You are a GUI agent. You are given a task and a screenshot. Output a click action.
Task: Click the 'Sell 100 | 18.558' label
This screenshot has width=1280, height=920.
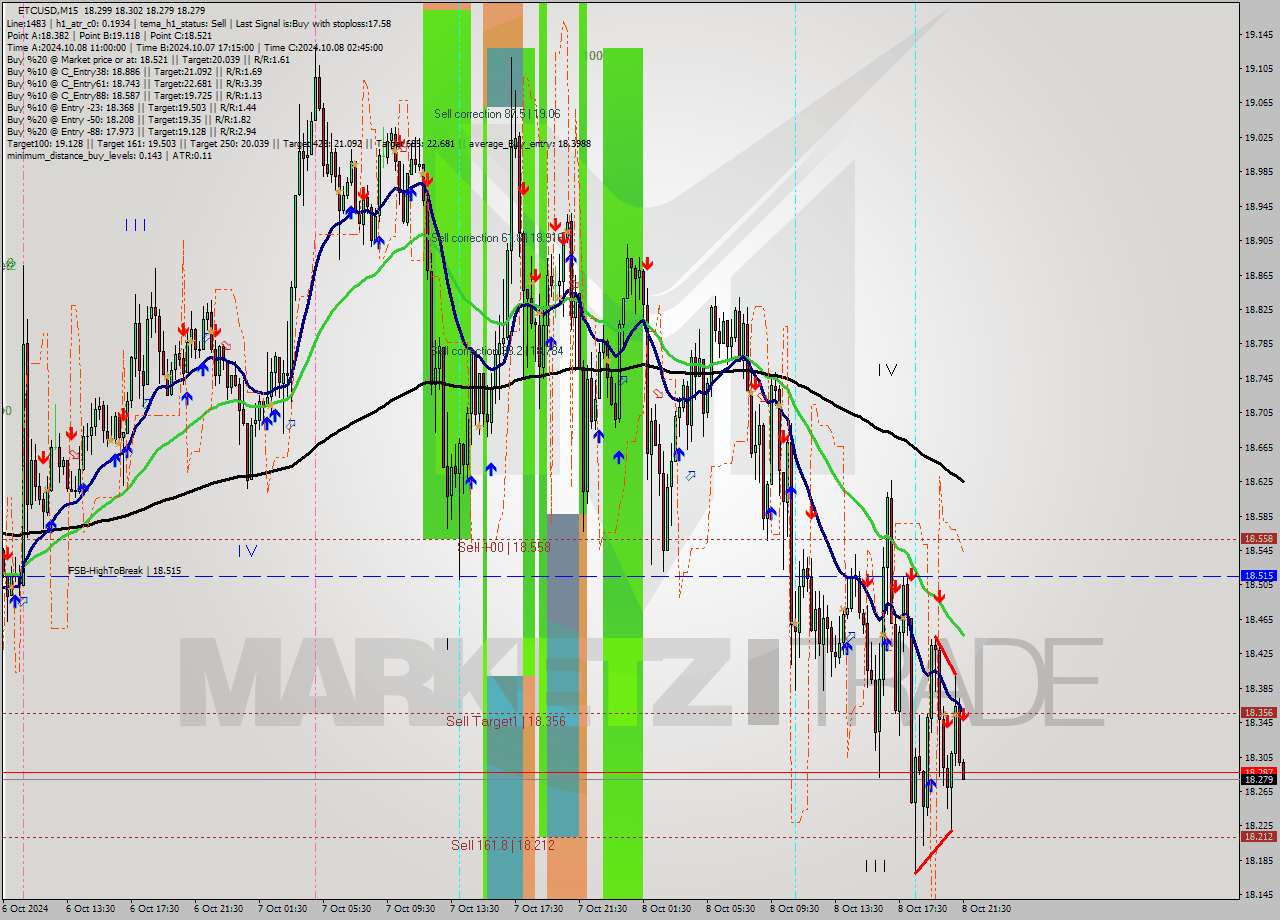coord(504,547)
